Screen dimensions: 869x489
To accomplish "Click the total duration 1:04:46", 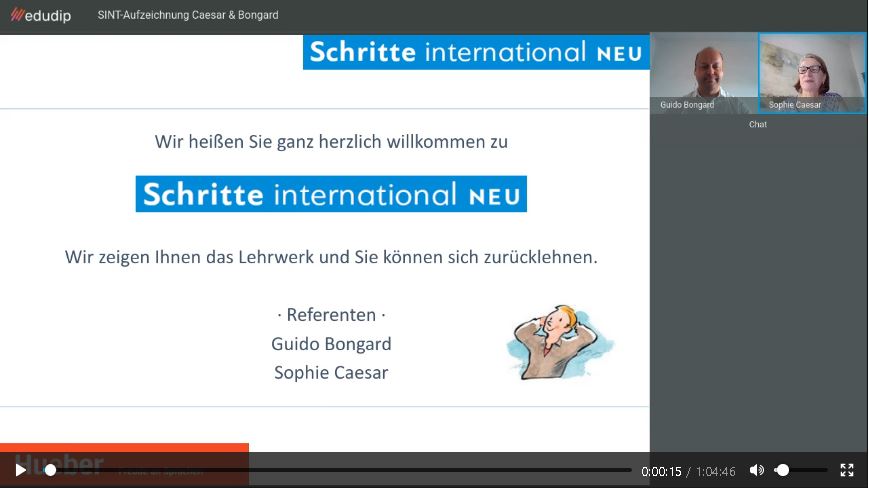I will pyautogui.click(x=715, y=471).
